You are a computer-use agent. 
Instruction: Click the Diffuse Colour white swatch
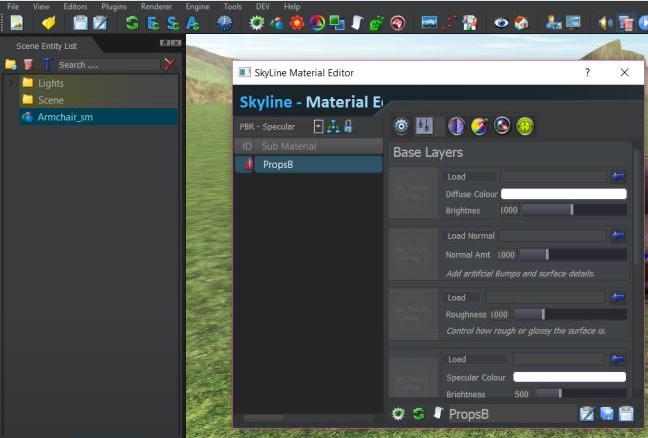click(564, 194)
